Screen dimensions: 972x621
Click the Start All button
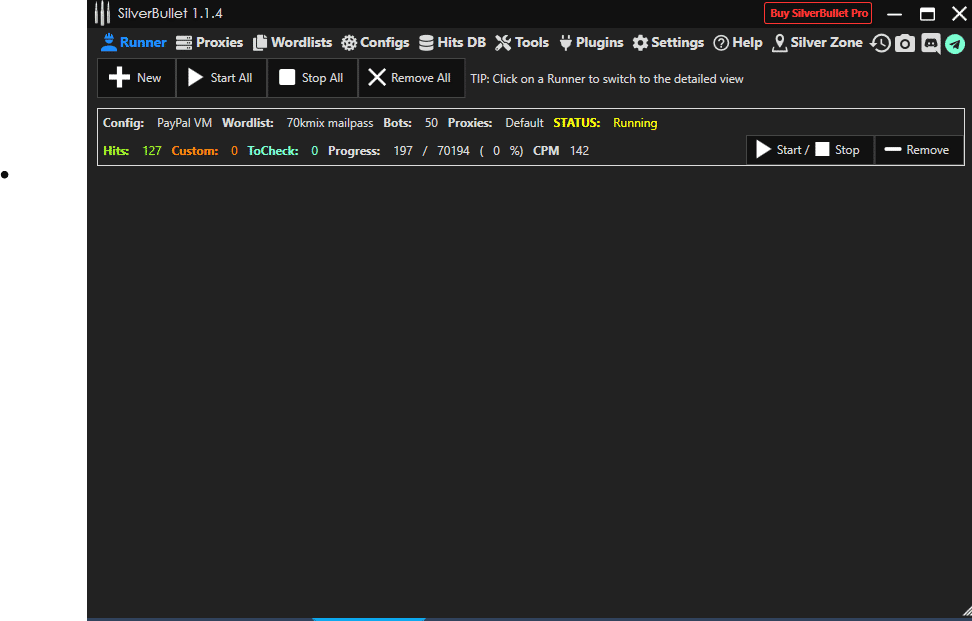[221, 77]
